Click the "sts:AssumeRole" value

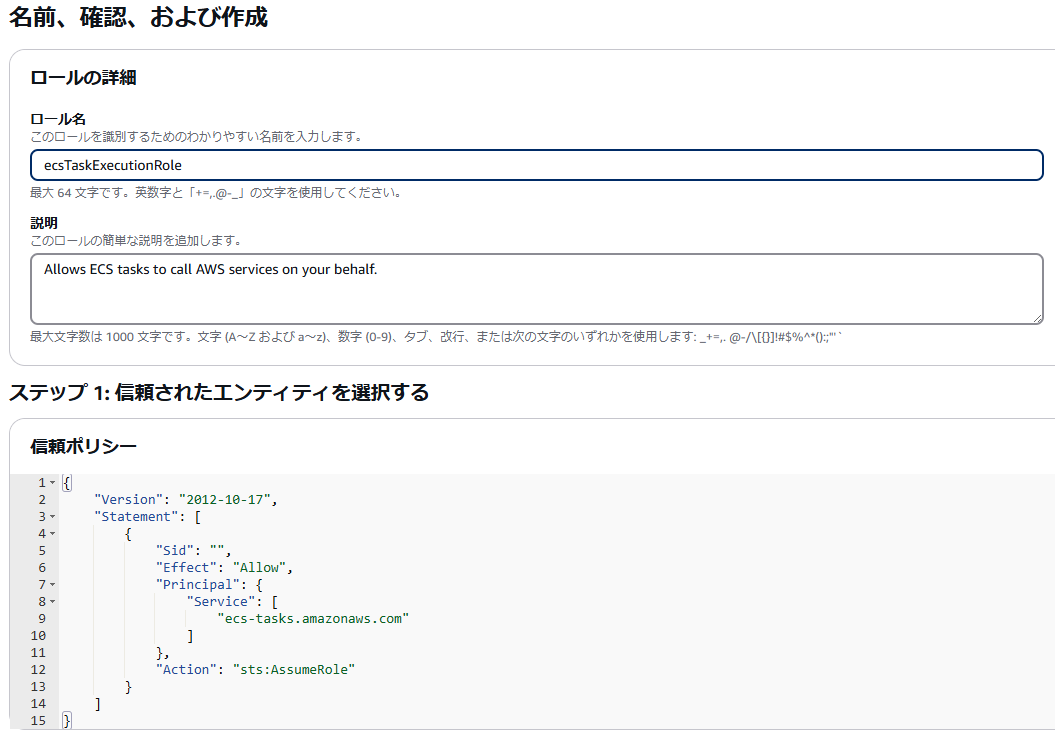click(x=293, y=670)
